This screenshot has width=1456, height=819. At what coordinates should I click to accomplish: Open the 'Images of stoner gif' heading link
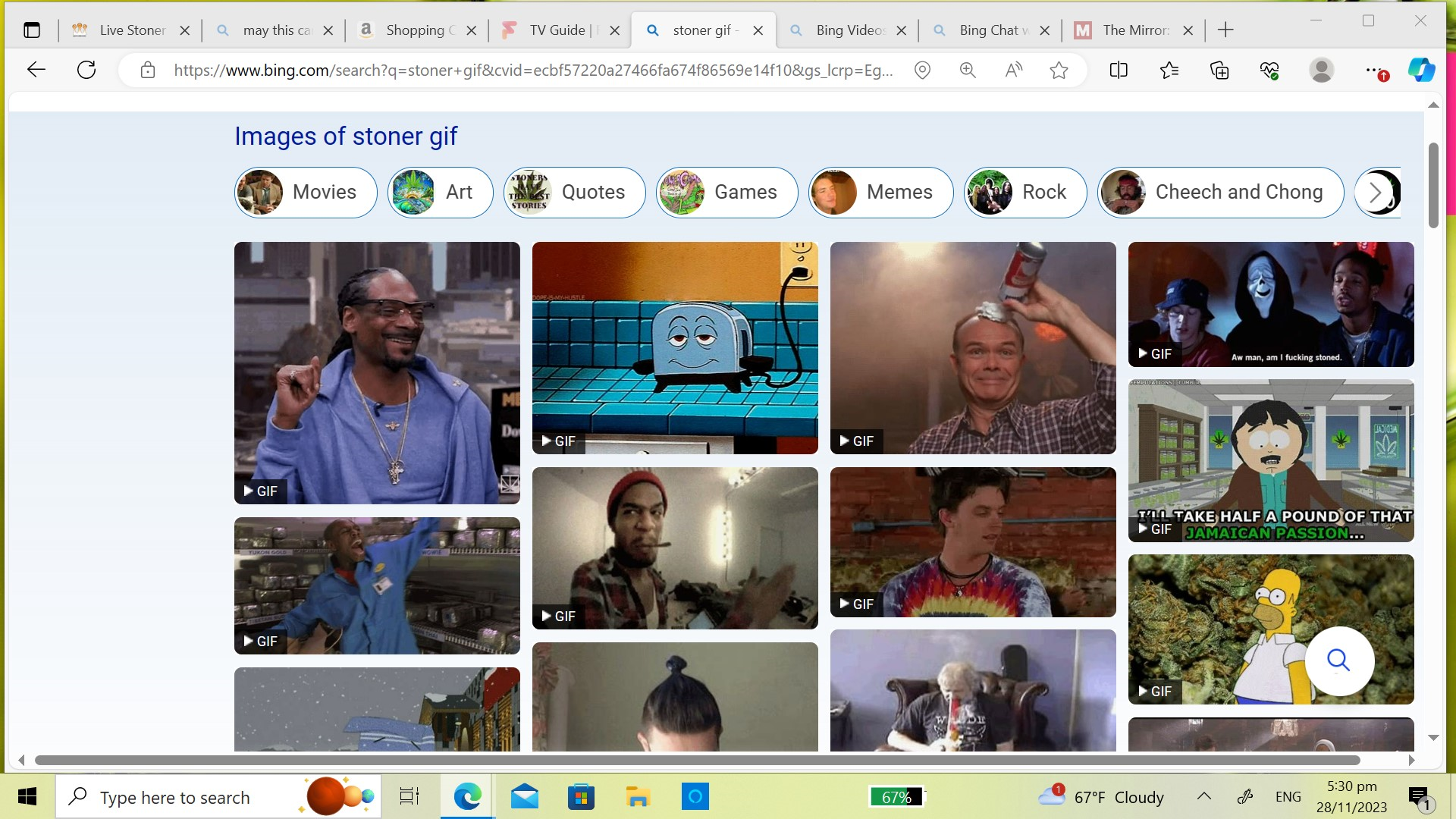(346, 136)
